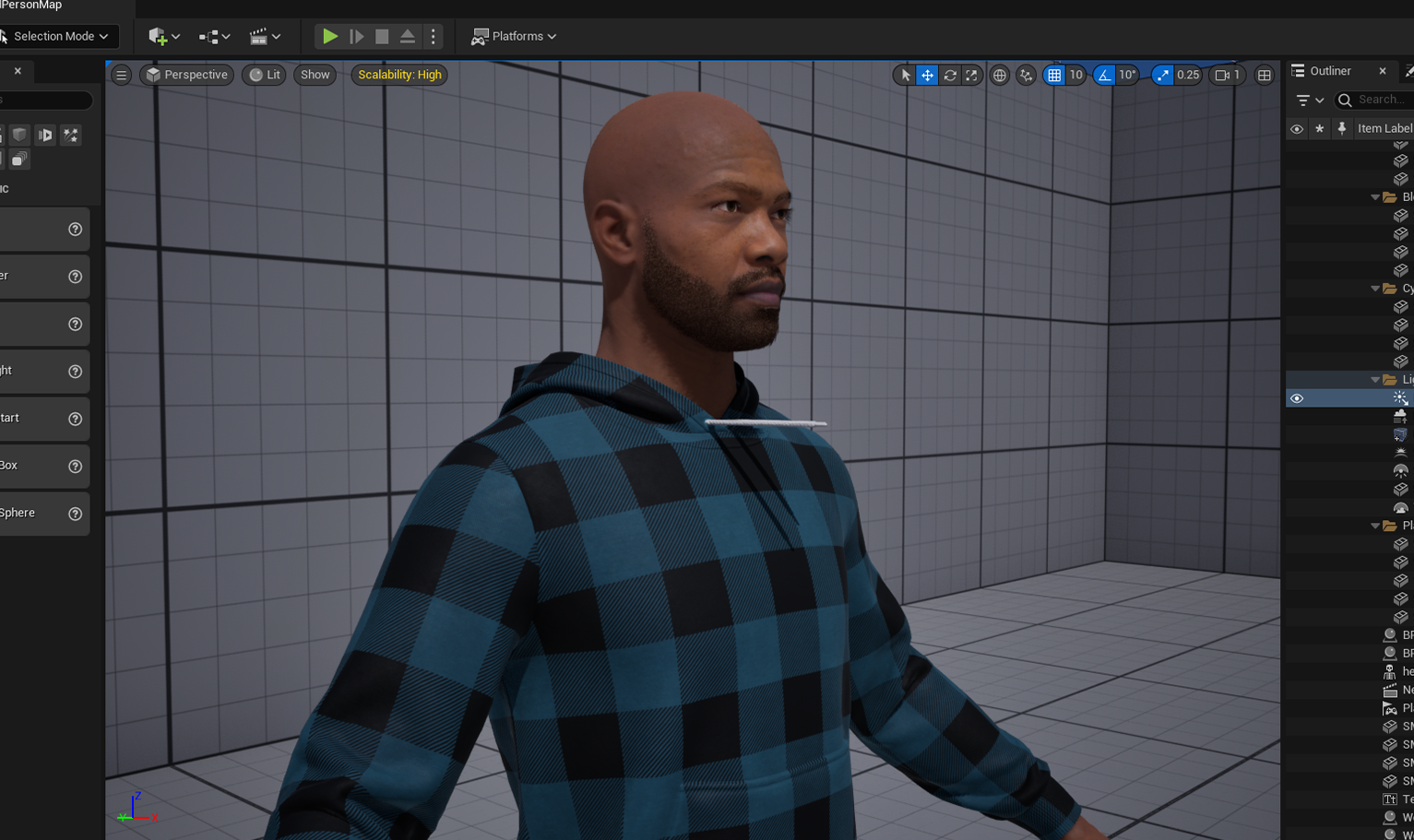Choose the Scale tool
This screenshot has width=1414, height=840.
tap(971, 75)
